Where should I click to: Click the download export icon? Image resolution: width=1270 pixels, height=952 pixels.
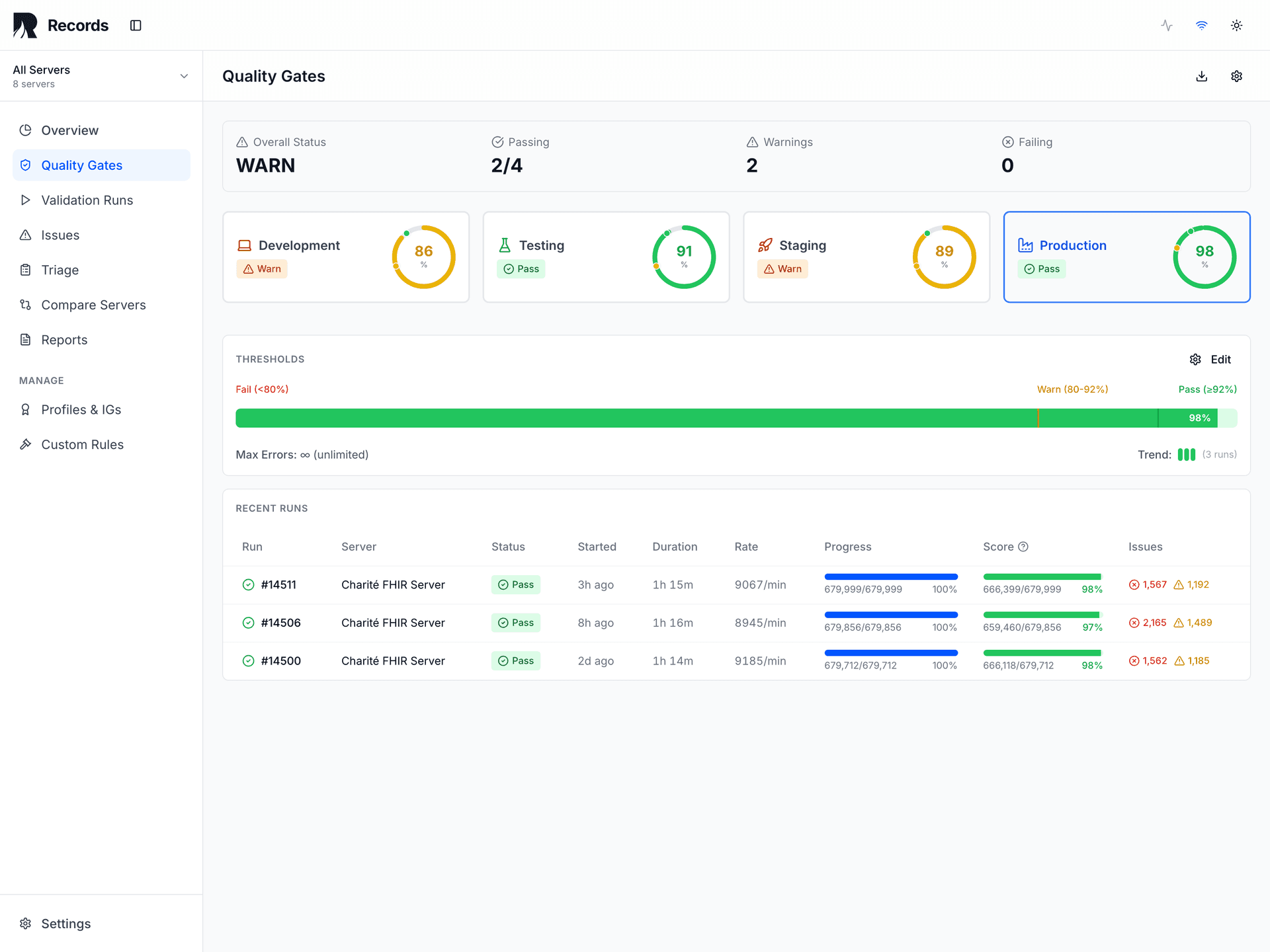(1201, 76)
